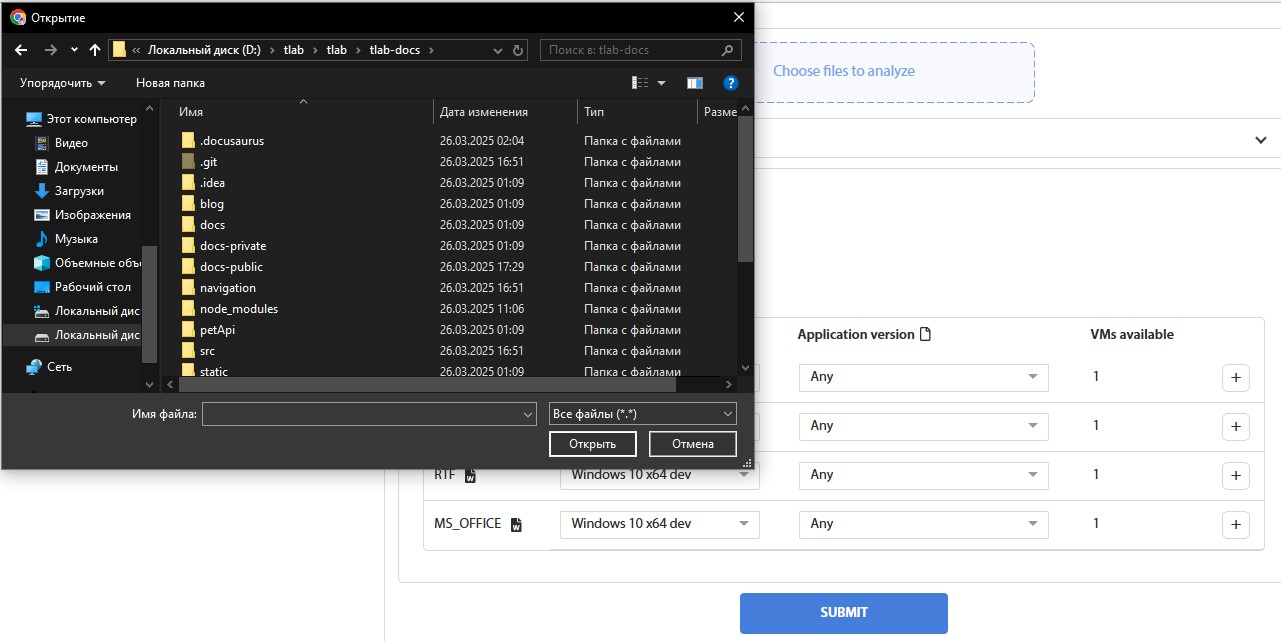Open the Упорядочить menu
The height and width of the screenshot is (641, 1281).
(x=57, y=83)
